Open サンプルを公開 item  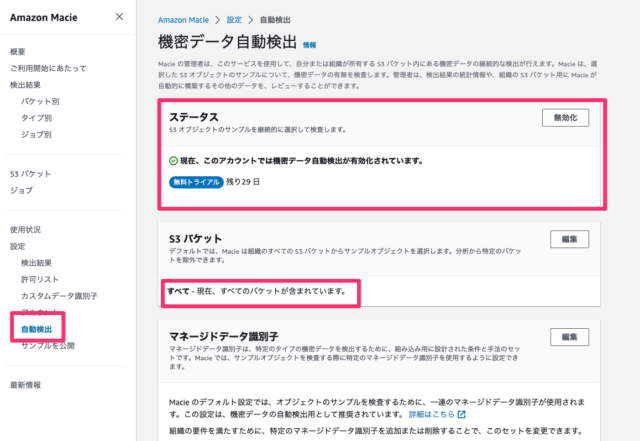click(48, 346)
